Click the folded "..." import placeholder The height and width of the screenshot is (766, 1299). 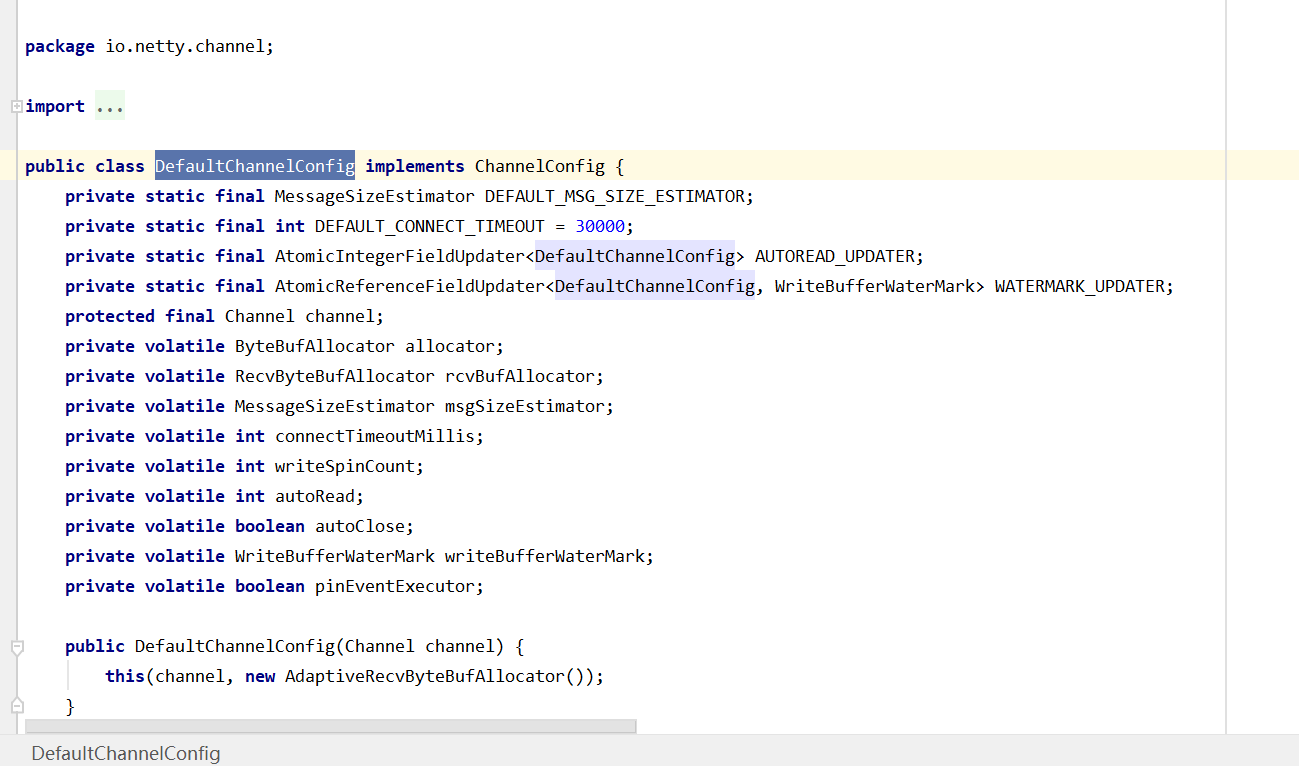tap(110, 106)
